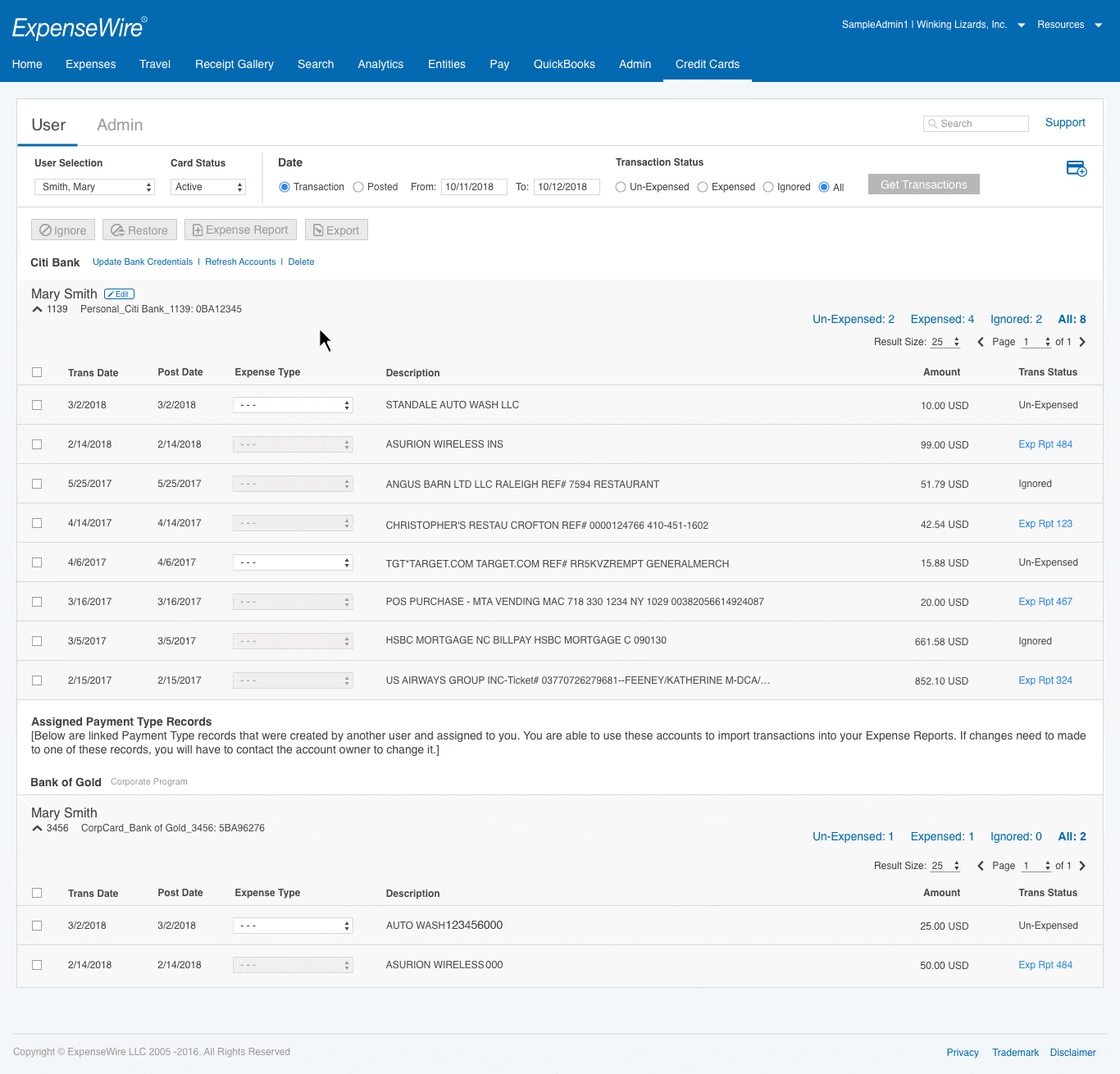1120x1074 pixels.
Task: Click the add credit card icon
Action: coord(1077,169)
